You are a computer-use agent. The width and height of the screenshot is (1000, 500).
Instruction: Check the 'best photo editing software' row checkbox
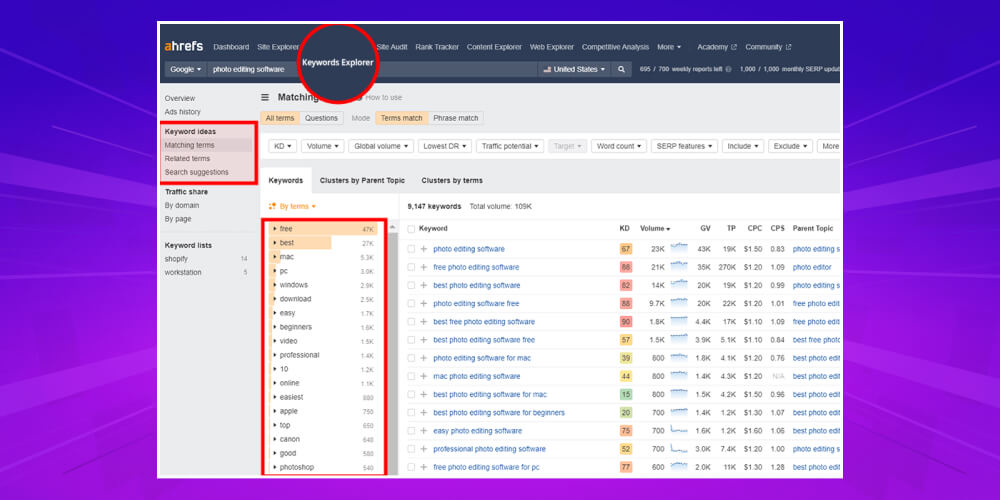(411, 286)
